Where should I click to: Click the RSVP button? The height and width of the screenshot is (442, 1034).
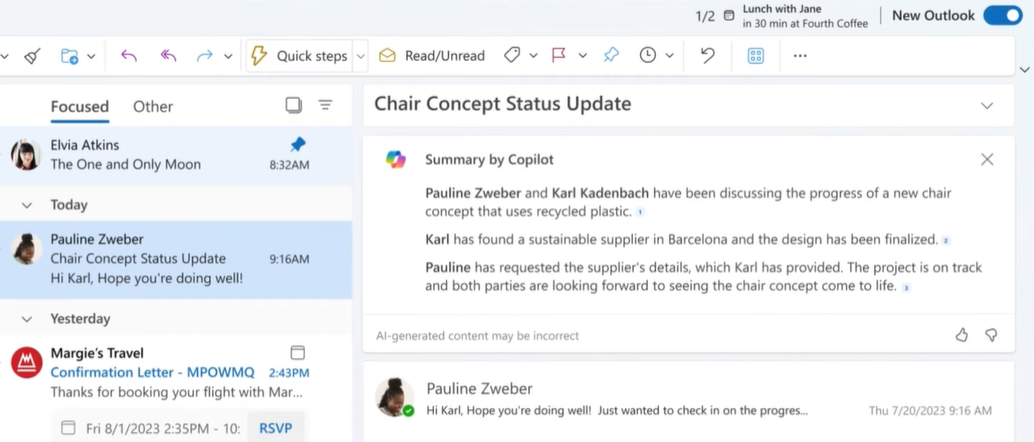click(x=276, y=428)
